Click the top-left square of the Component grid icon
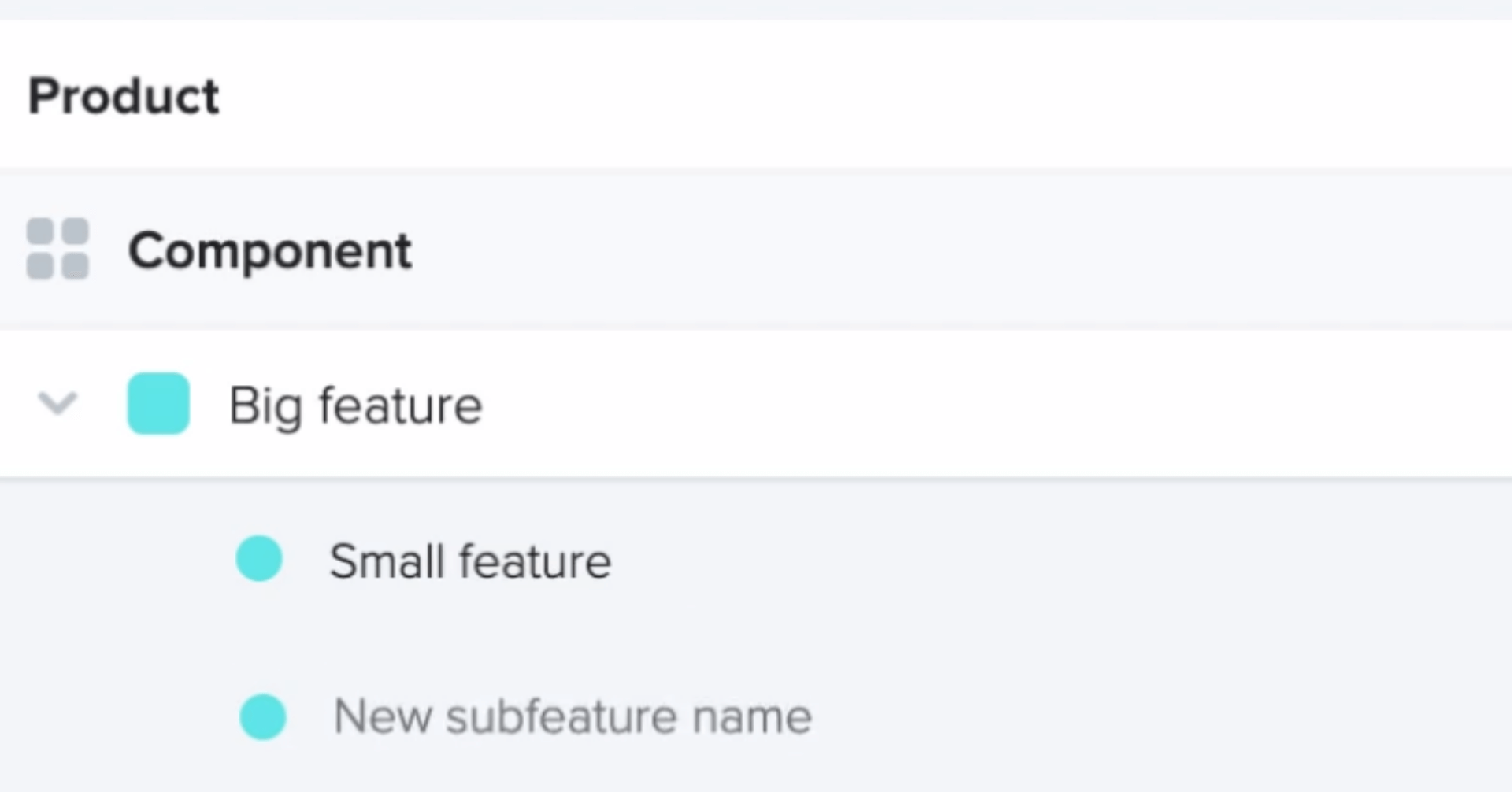 point(41,231)
